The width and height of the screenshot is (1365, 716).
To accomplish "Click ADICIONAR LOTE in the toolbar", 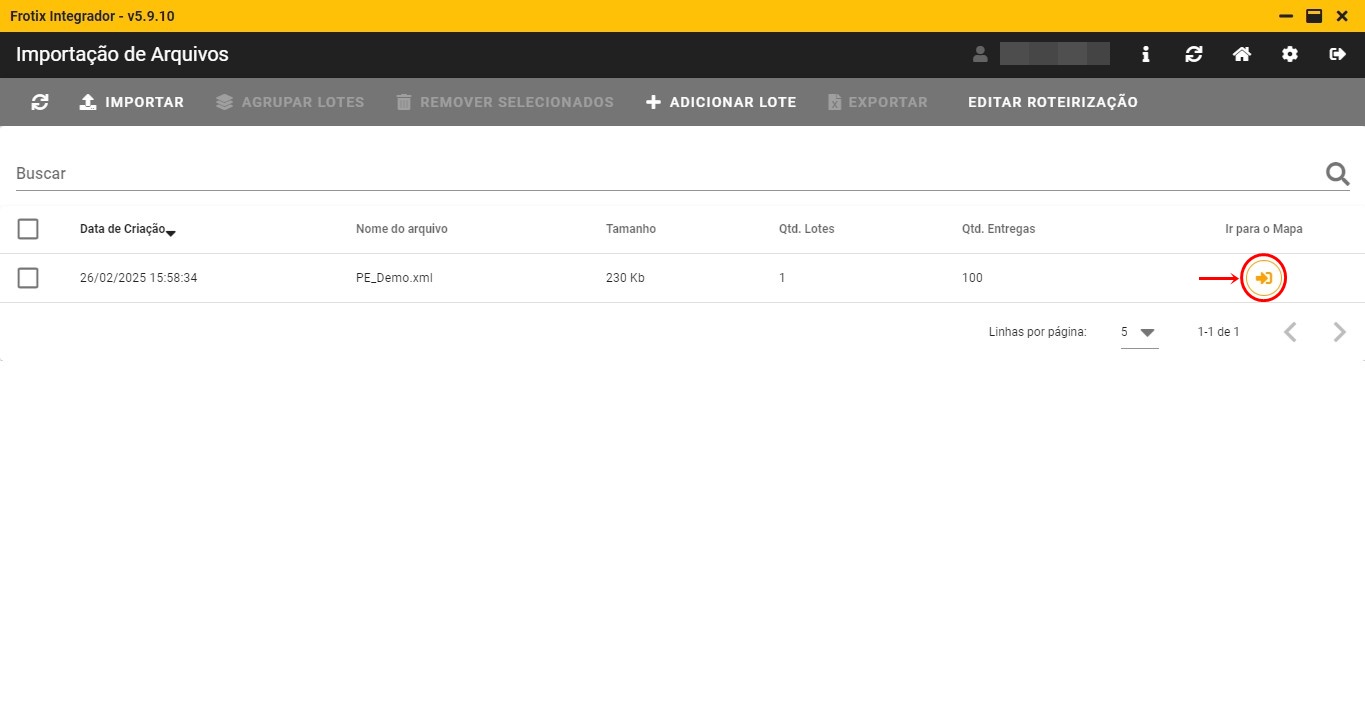I will click(x=721, y=102).
